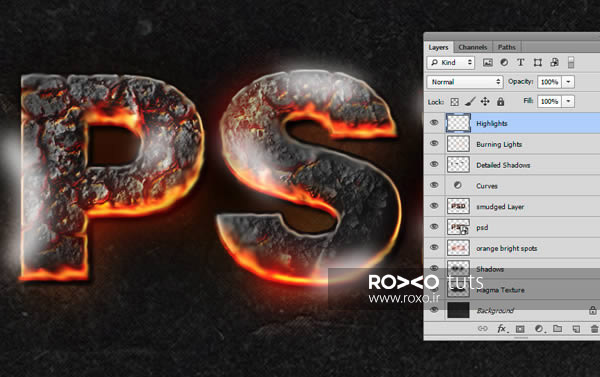Filter for adjustment layers icon
This screenshot has height=377, width=600.
pyautogui.click(x=504, y=62)
